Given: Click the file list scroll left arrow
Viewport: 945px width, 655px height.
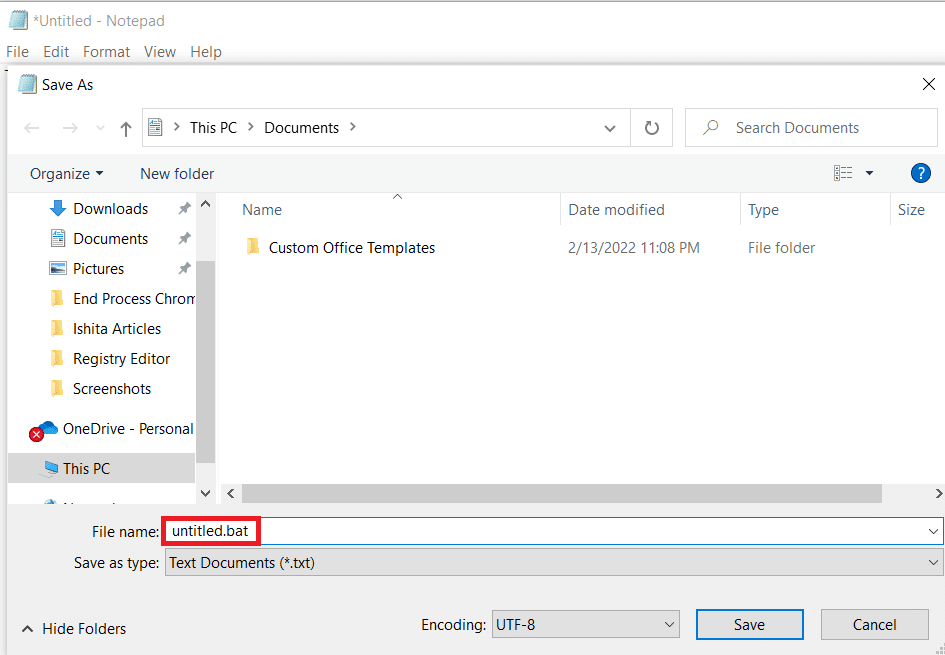Looking at the screenshot, I should (x=230, y=494).
